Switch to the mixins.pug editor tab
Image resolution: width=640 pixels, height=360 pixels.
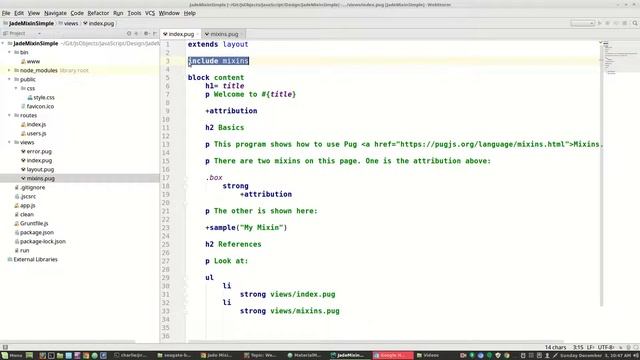pyautogui.click(x=224, y=34)
